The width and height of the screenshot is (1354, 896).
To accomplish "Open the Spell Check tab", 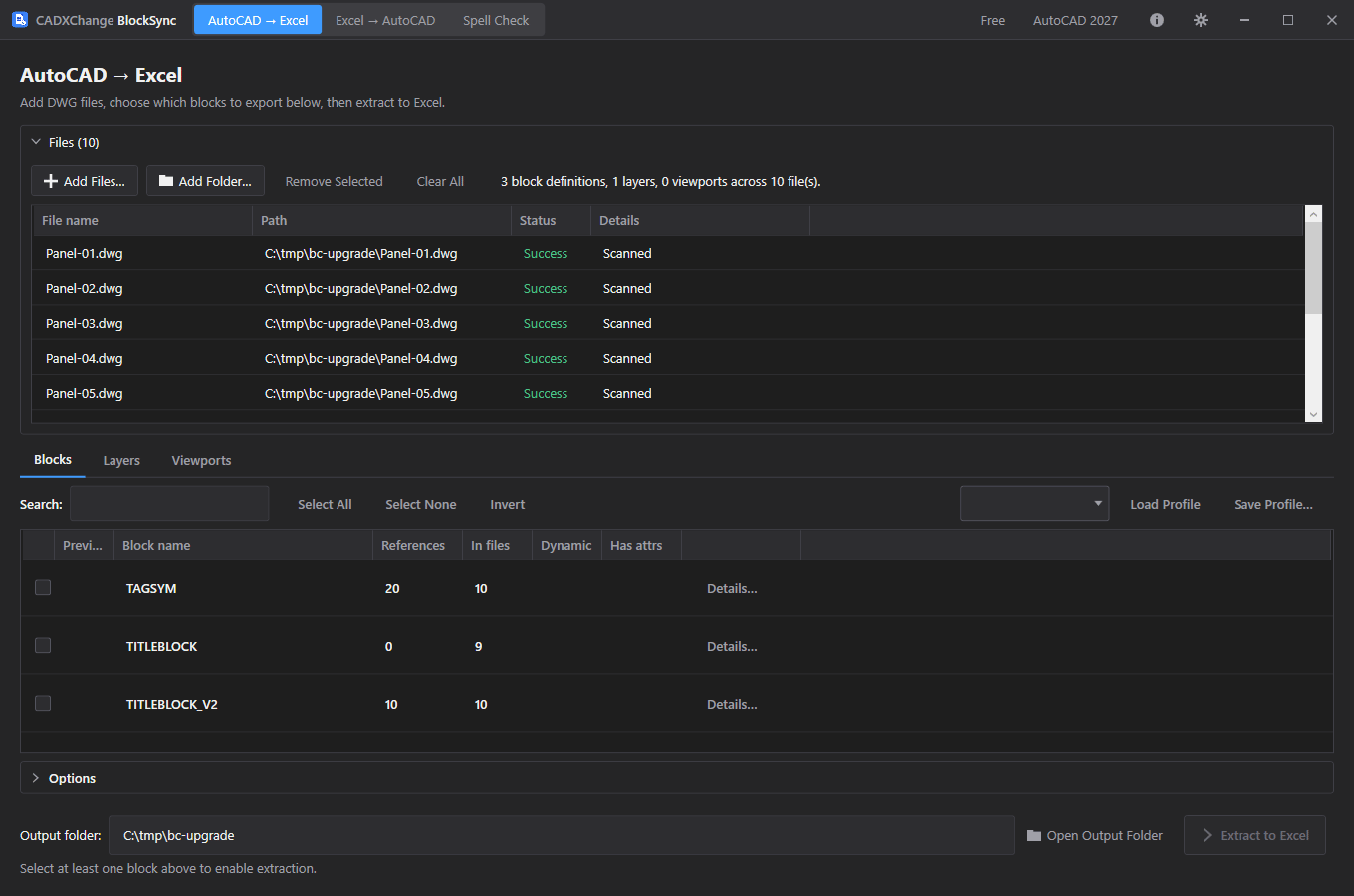I will tap(496, 20).
